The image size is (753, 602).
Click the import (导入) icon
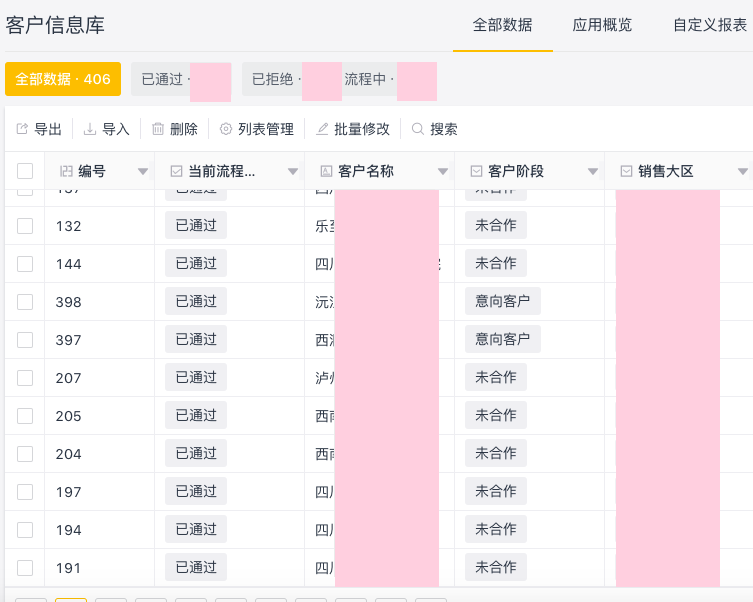[90, 129]
